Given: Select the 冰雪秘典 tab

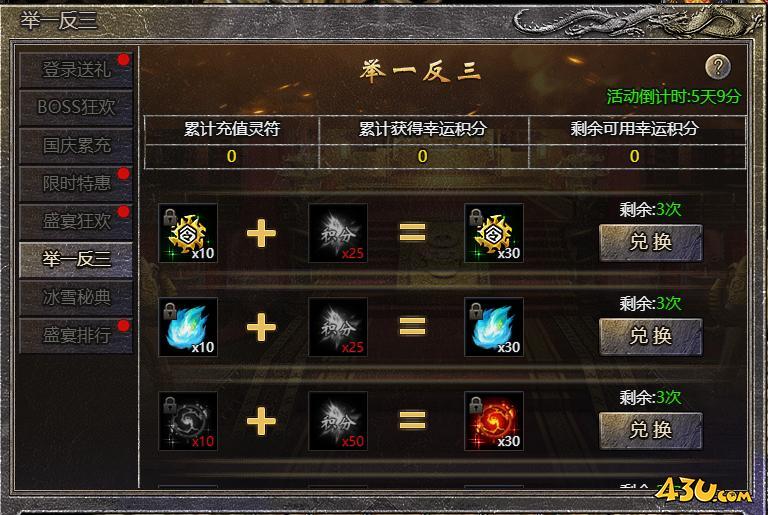Looking at the screenshot, I should 76,297.
